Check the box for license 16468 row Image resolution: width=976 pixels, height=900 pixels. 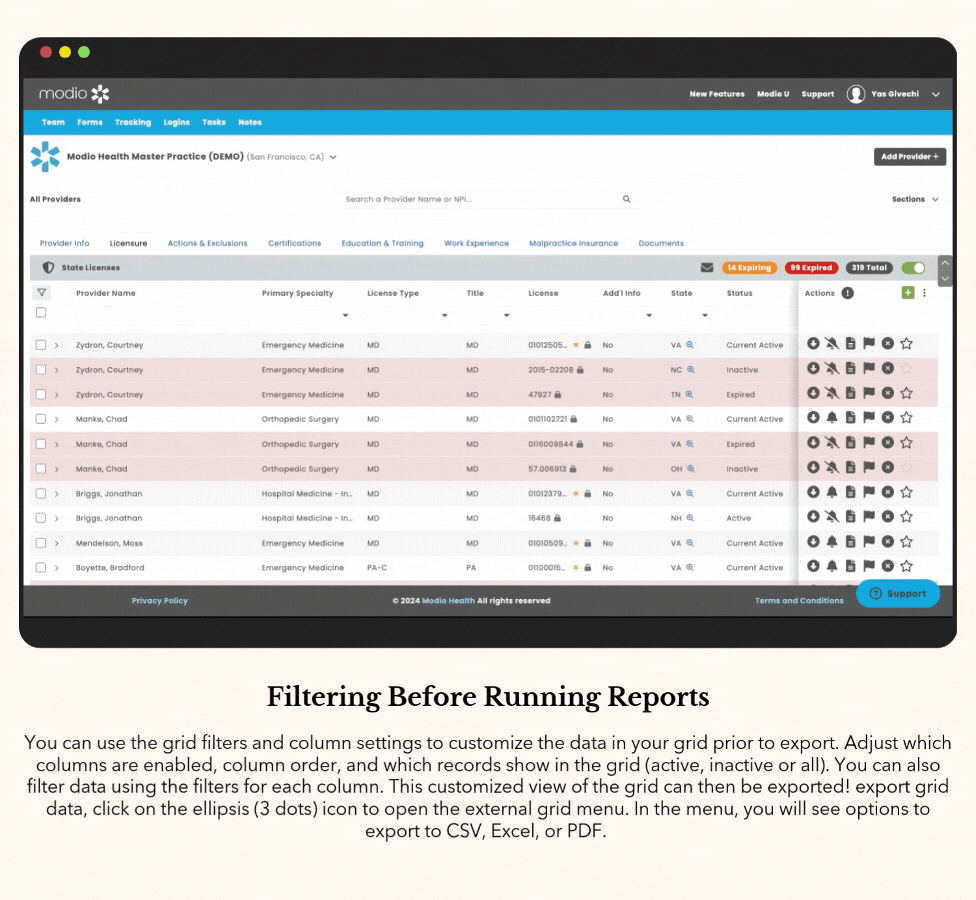pyautogui.click(x=41, y=518)
